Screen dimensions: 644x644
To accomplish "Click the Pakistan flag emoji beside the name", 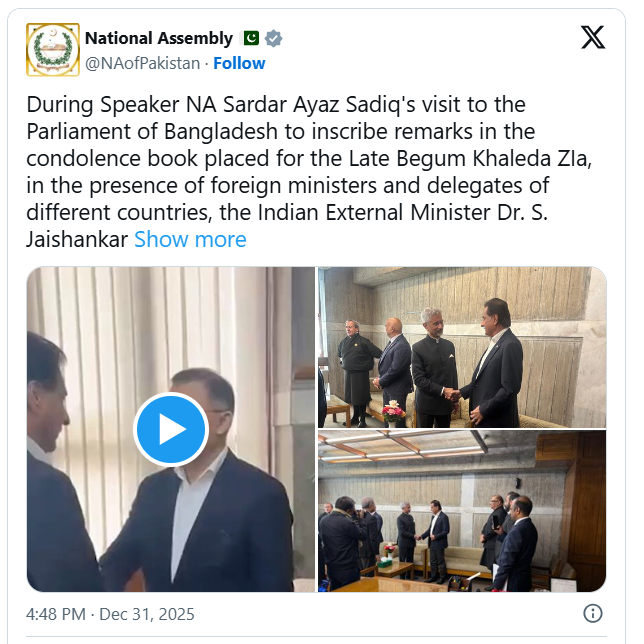I will tap(250, 39).
